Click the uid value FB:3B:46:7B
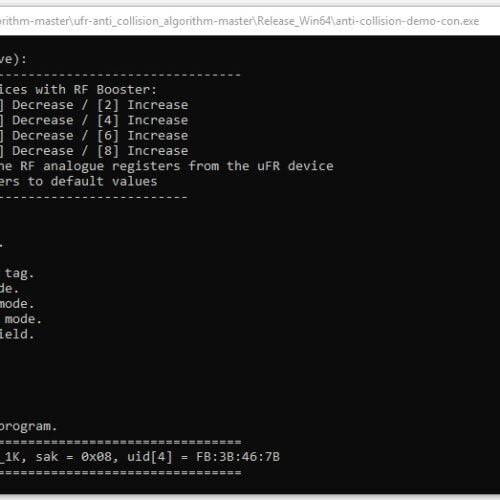500x500 pixels. [x=238, y=457]
